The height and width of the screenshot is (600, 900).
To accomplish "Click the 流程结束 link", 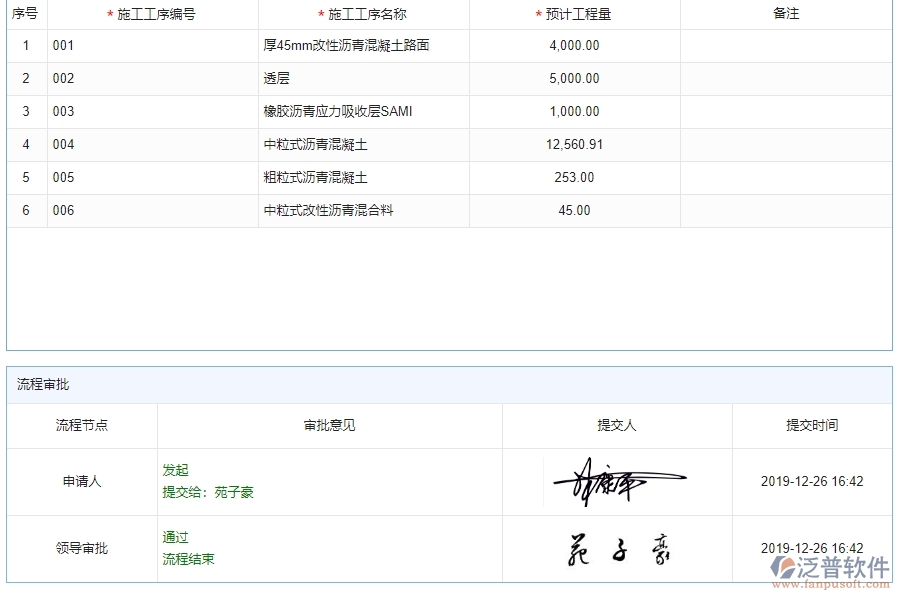I will (x=186, y=558).
